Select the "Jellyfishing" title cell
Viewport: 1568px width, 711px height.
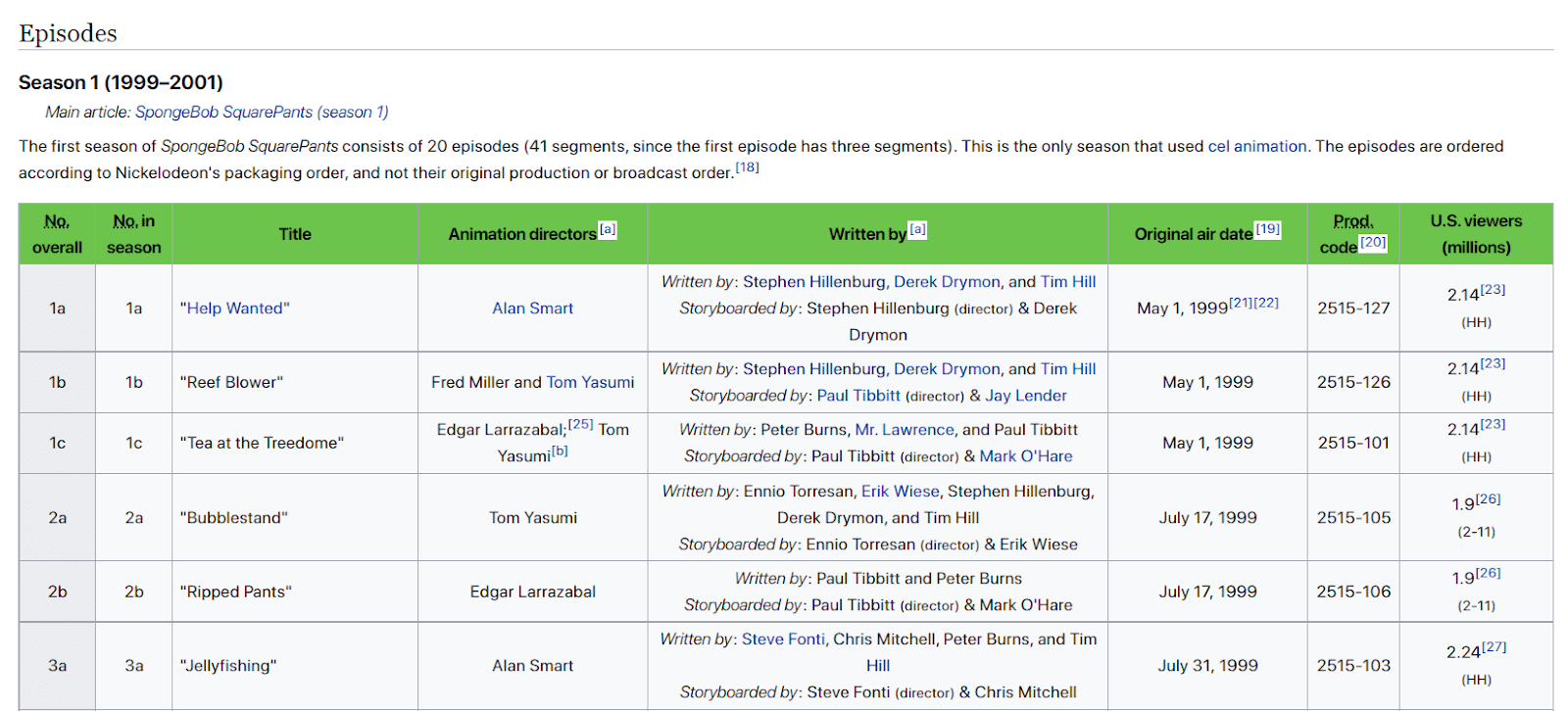pos(295,666)
